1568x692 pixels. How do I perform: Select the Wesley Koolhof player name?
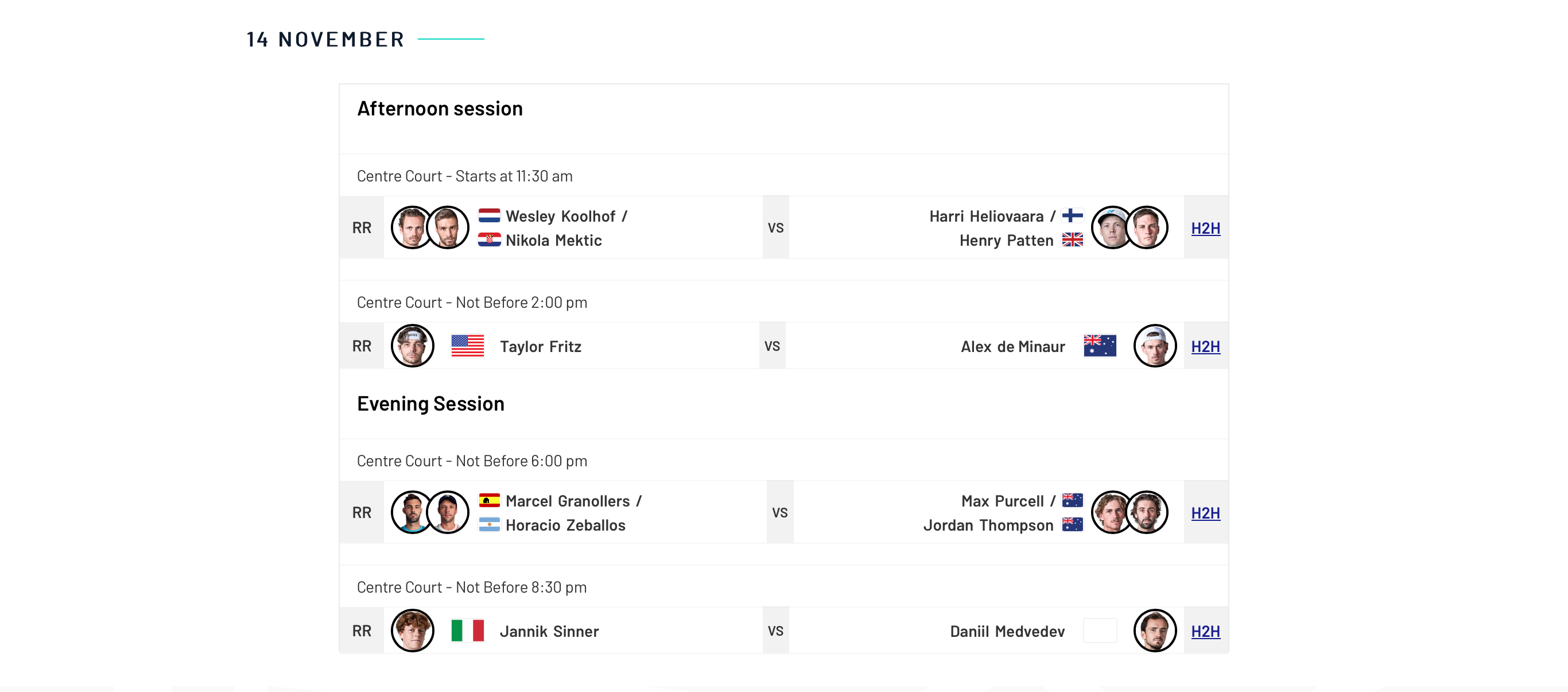tap(561, 217)
